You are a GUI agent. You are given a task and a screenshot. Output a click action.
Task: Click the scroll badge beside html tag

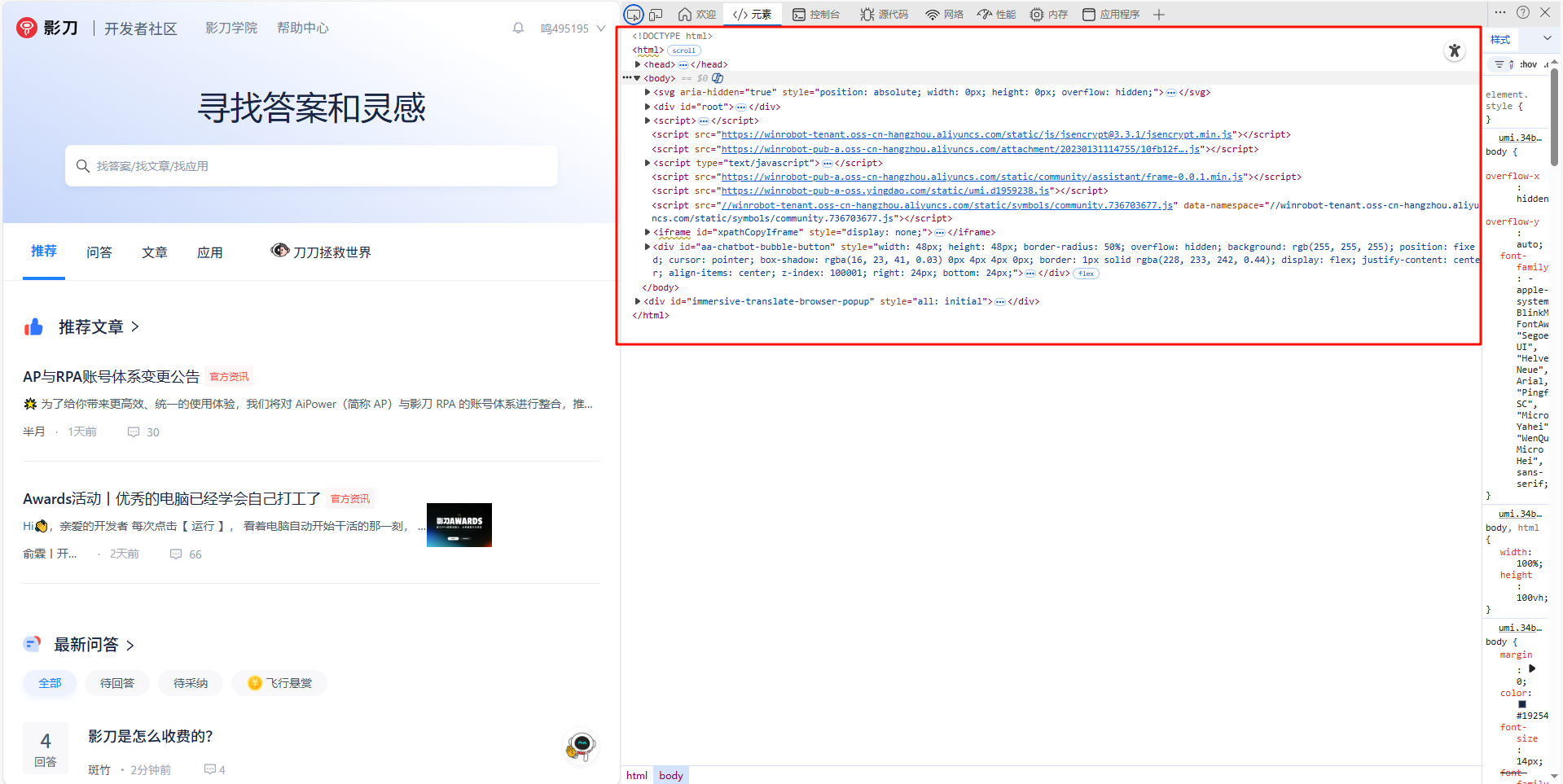(x=684, y=50)
